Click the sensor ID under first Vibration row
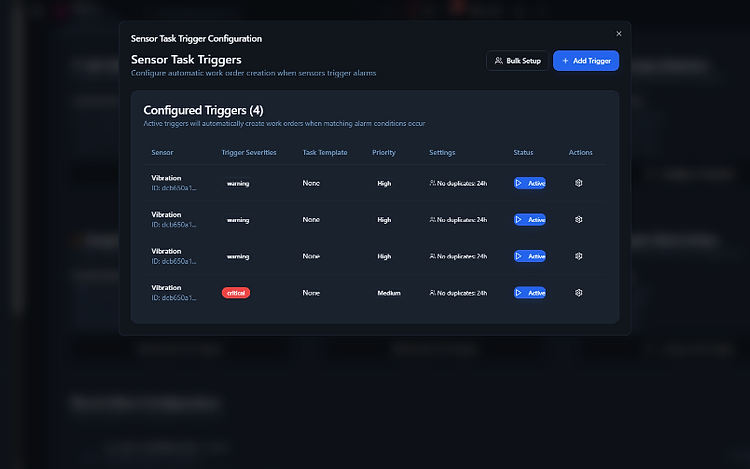This screenshot has height=469, width=750. pos(174,188)
